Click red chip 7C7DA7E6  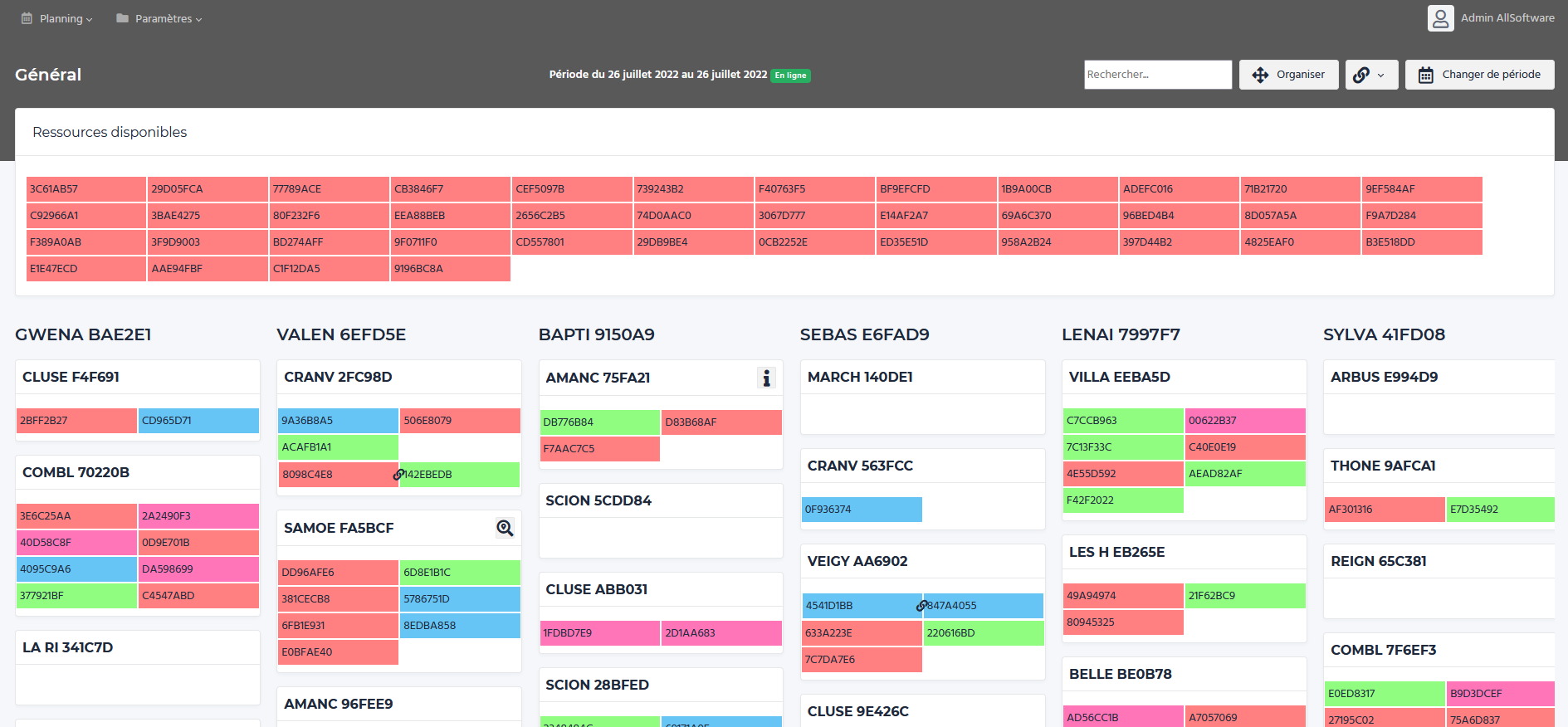(862, 660)
